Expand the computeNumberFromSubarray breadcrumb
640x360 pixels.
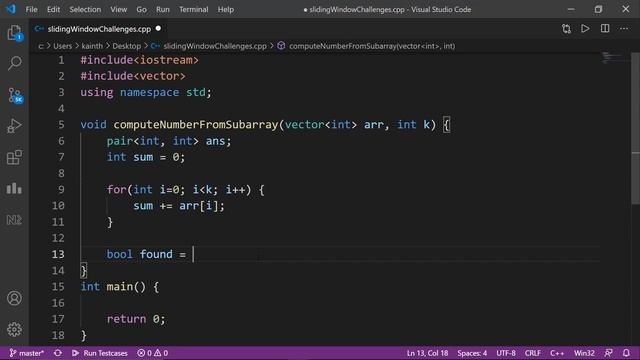[372, 46]
